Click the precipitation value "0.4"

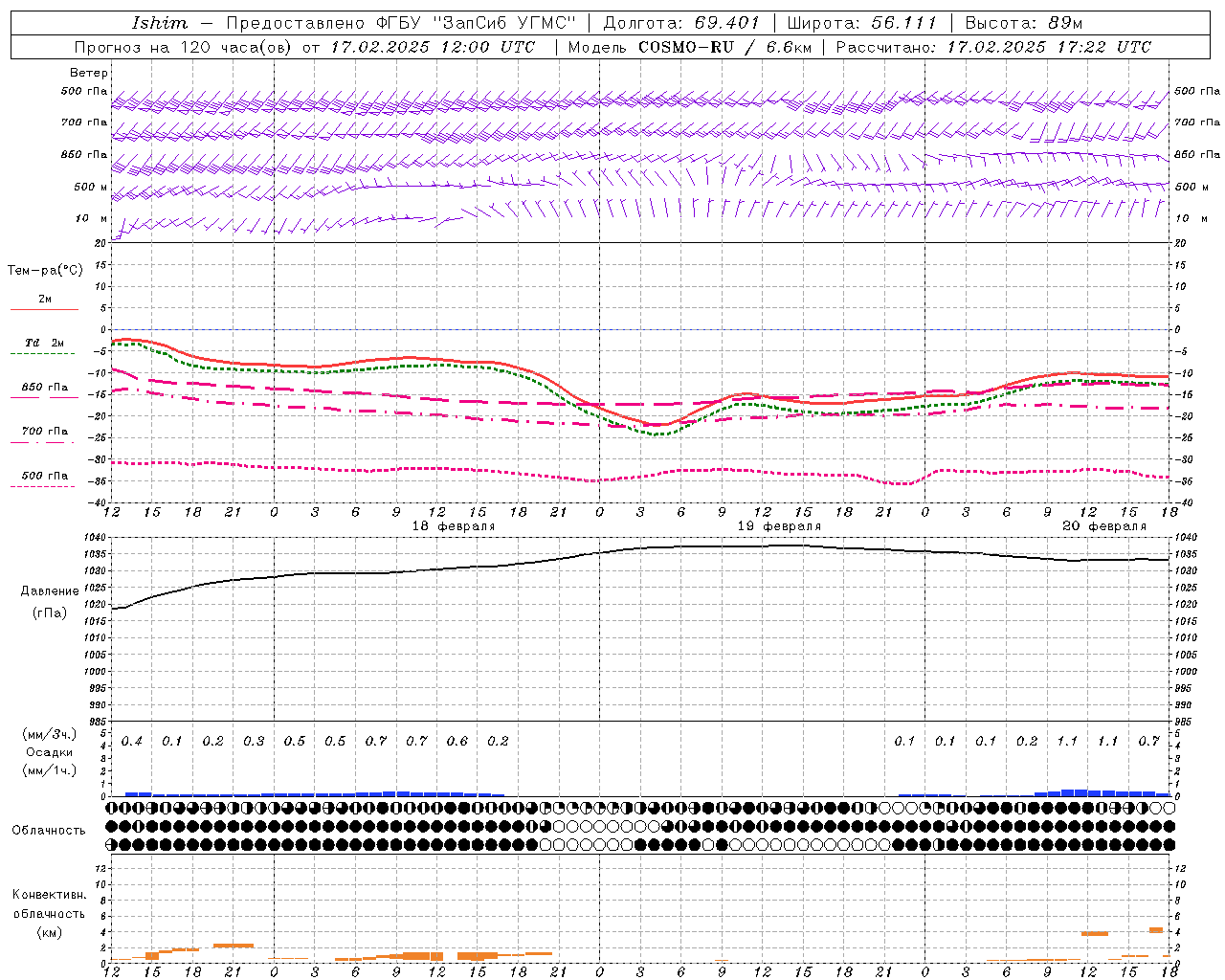point(132,741)
